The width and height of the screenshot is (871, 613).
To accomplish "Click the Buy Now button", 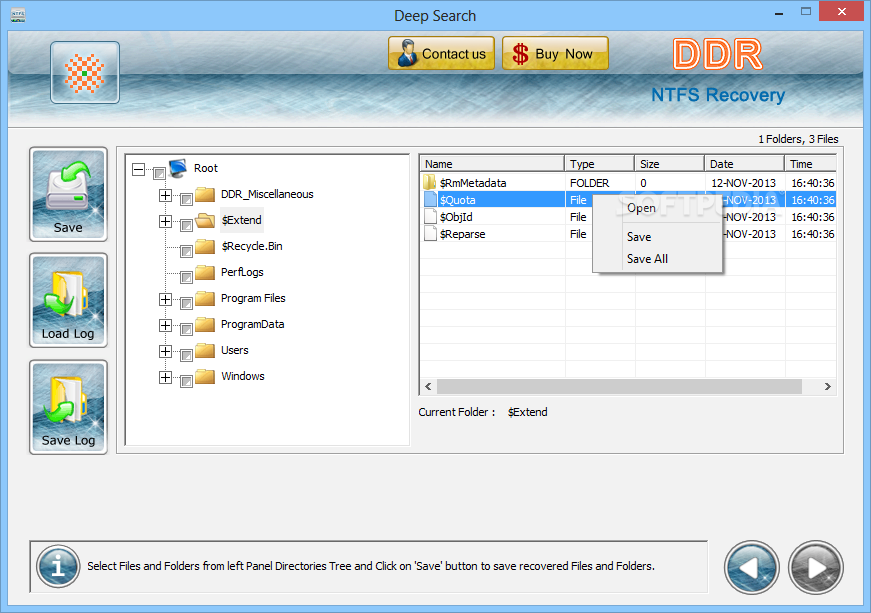I will 555,53.
